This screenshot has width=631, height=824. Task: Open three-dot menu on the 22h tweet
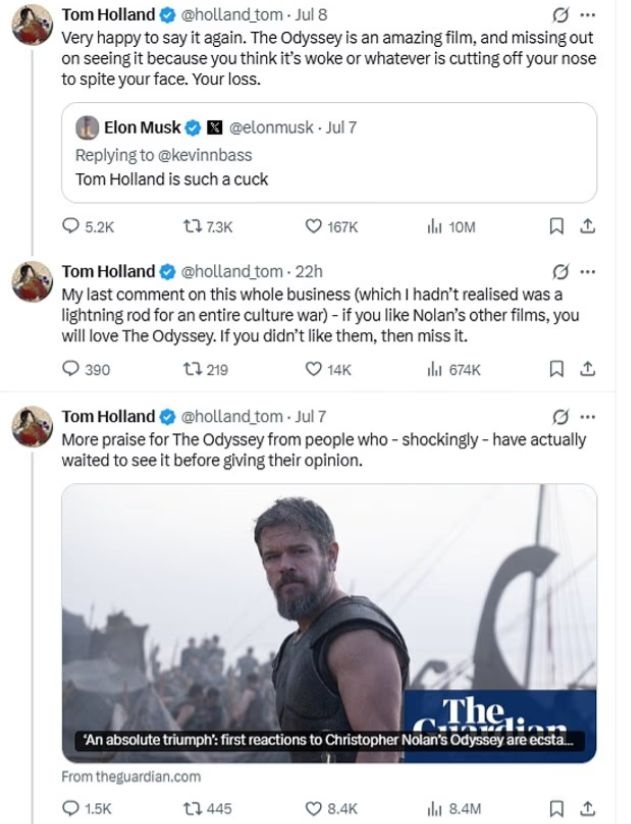click(x=587, y=272)
